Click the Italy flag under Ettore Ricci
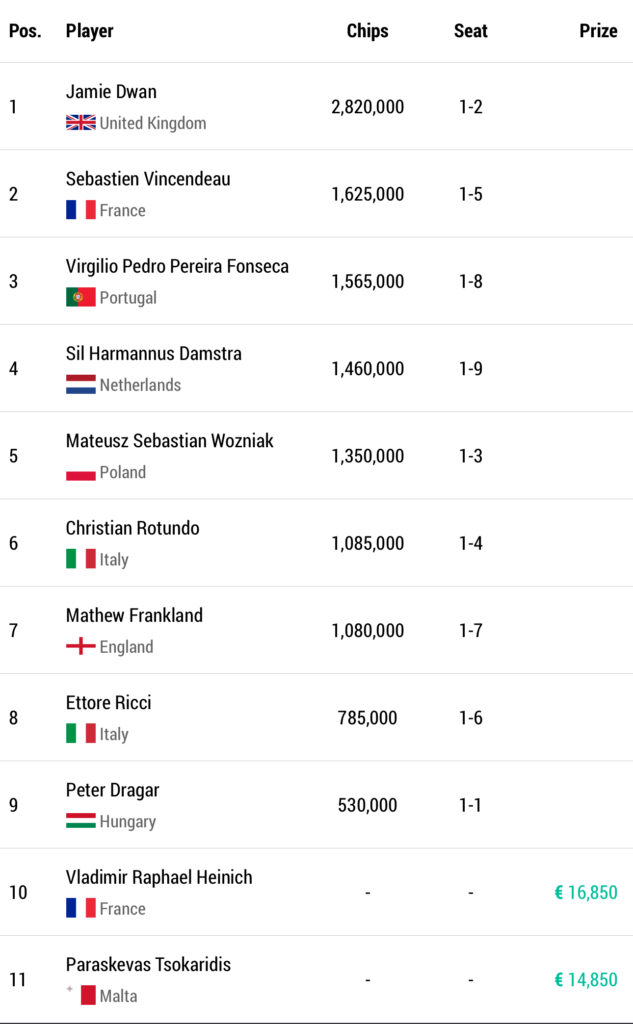Screen dimensions: 633x1024 [81, 733]
